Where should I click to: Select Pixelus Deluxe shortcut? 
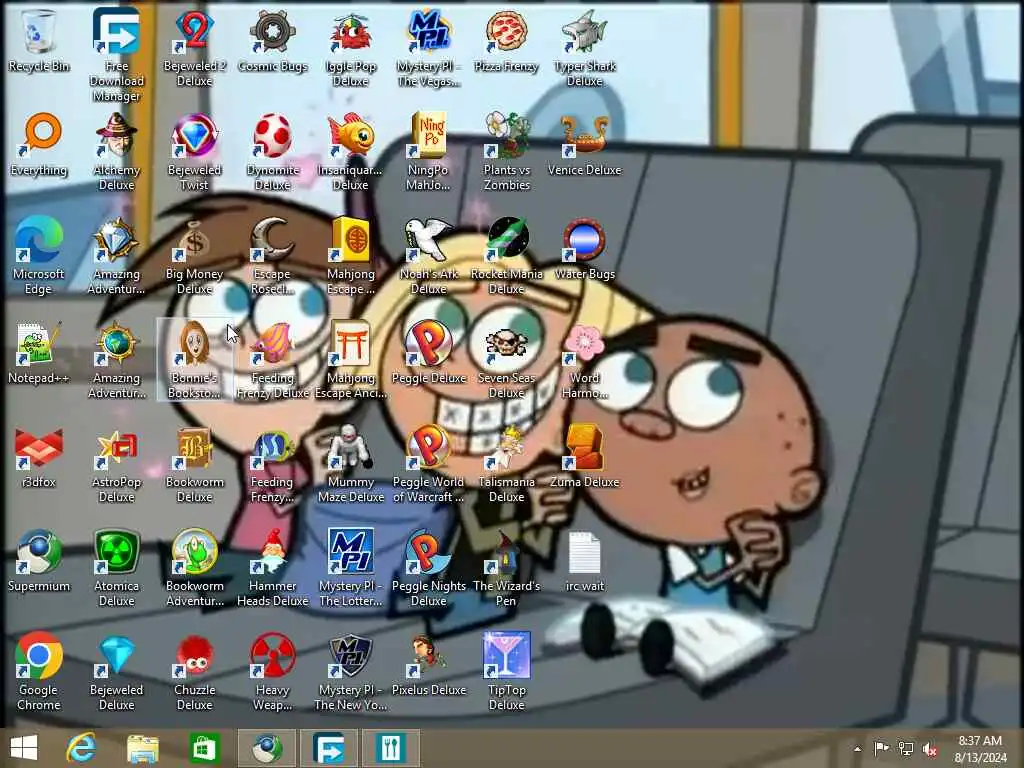428,665
